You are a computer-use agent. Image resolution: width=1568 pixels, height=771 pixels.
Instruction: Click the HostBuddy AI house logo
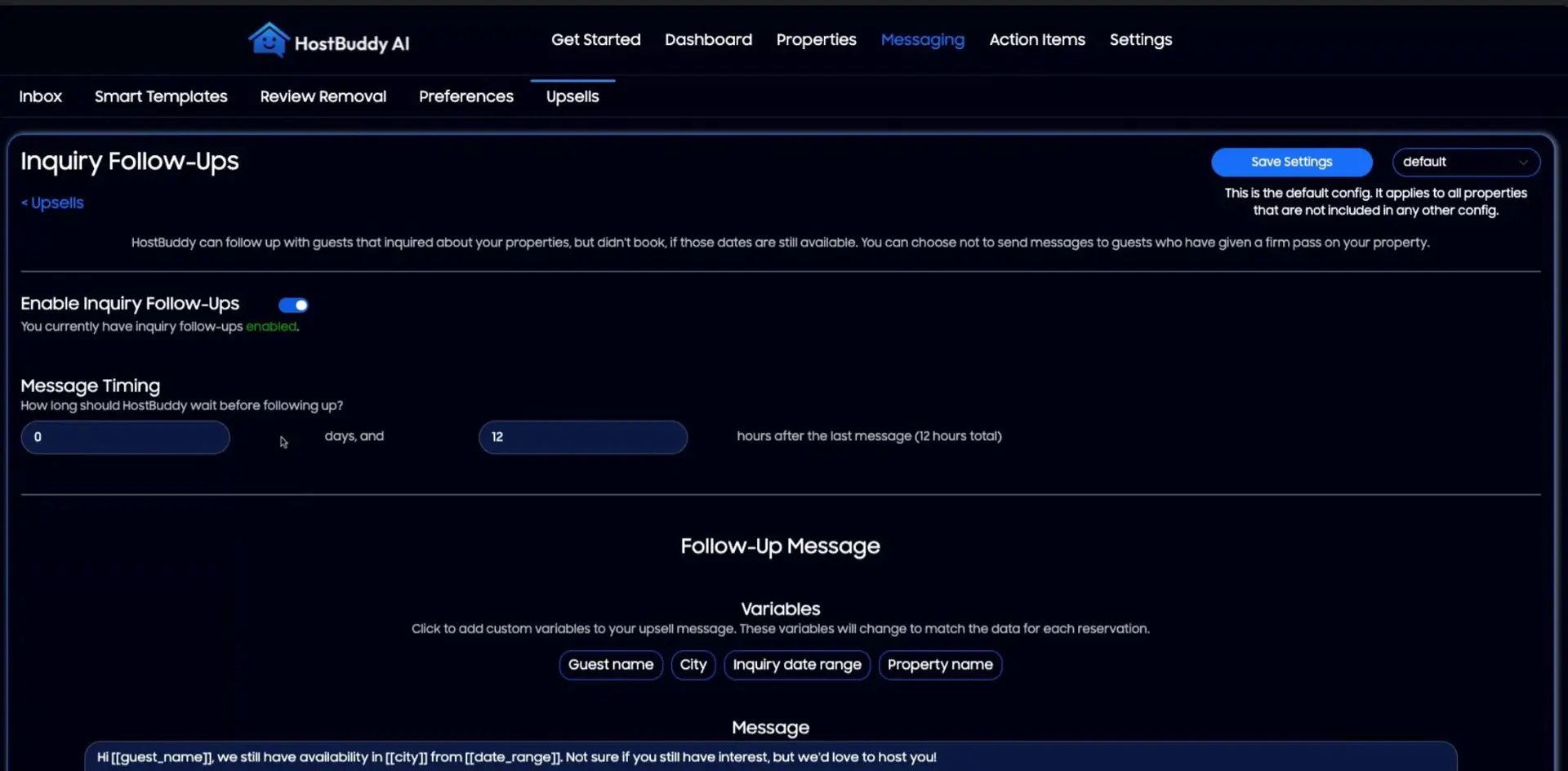pos(269,39)
